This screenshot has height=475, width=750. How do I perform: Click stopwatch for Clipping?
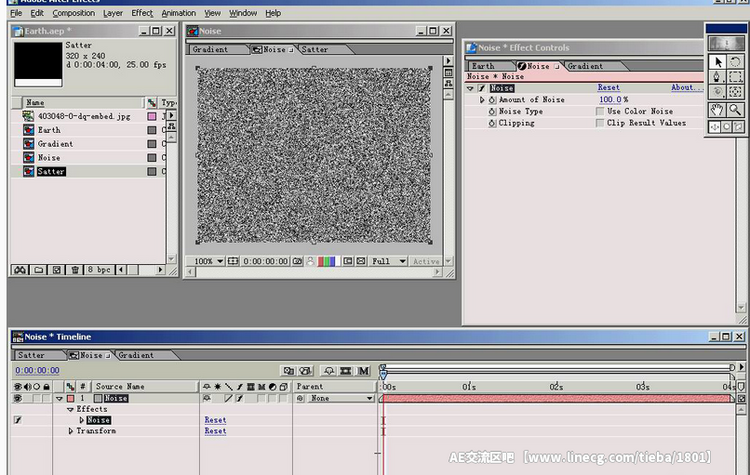492,123
